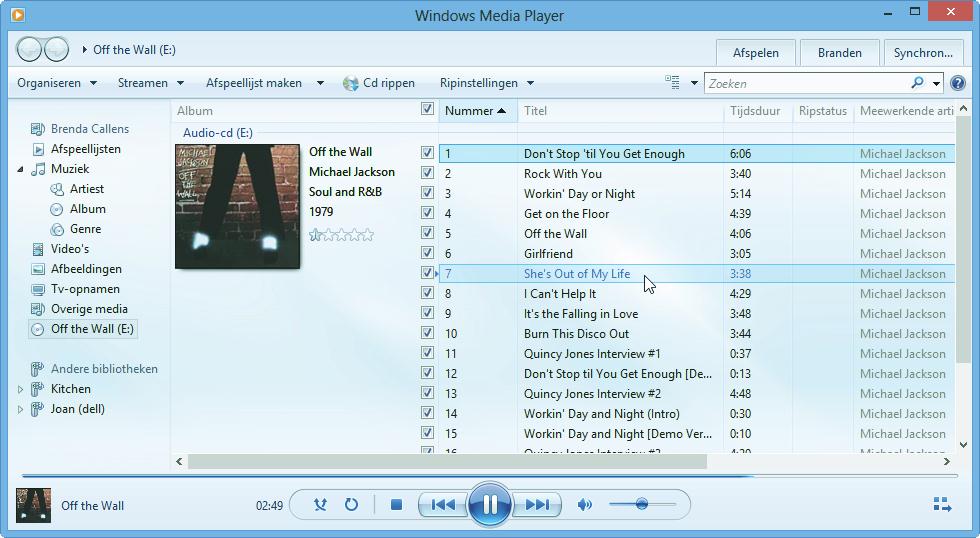Sort by the Nummer column header

tap(478, 111)
